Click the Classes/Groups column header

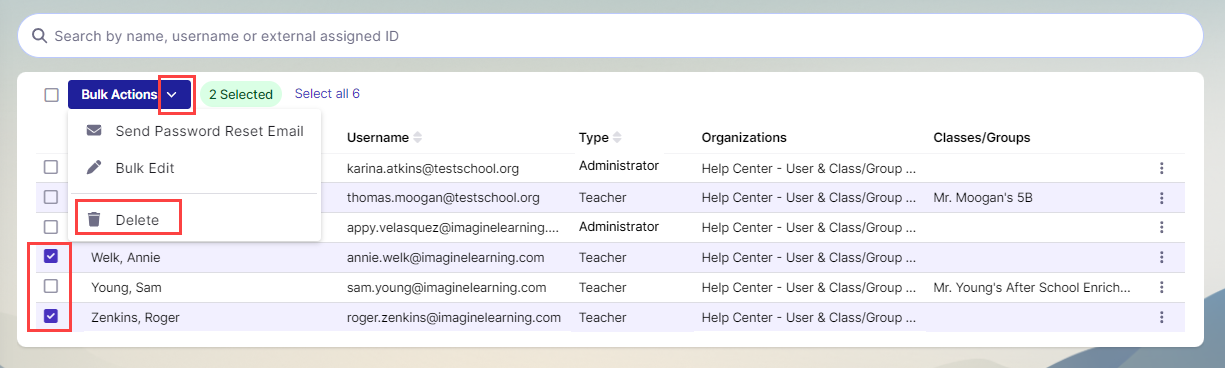[981, 137]
